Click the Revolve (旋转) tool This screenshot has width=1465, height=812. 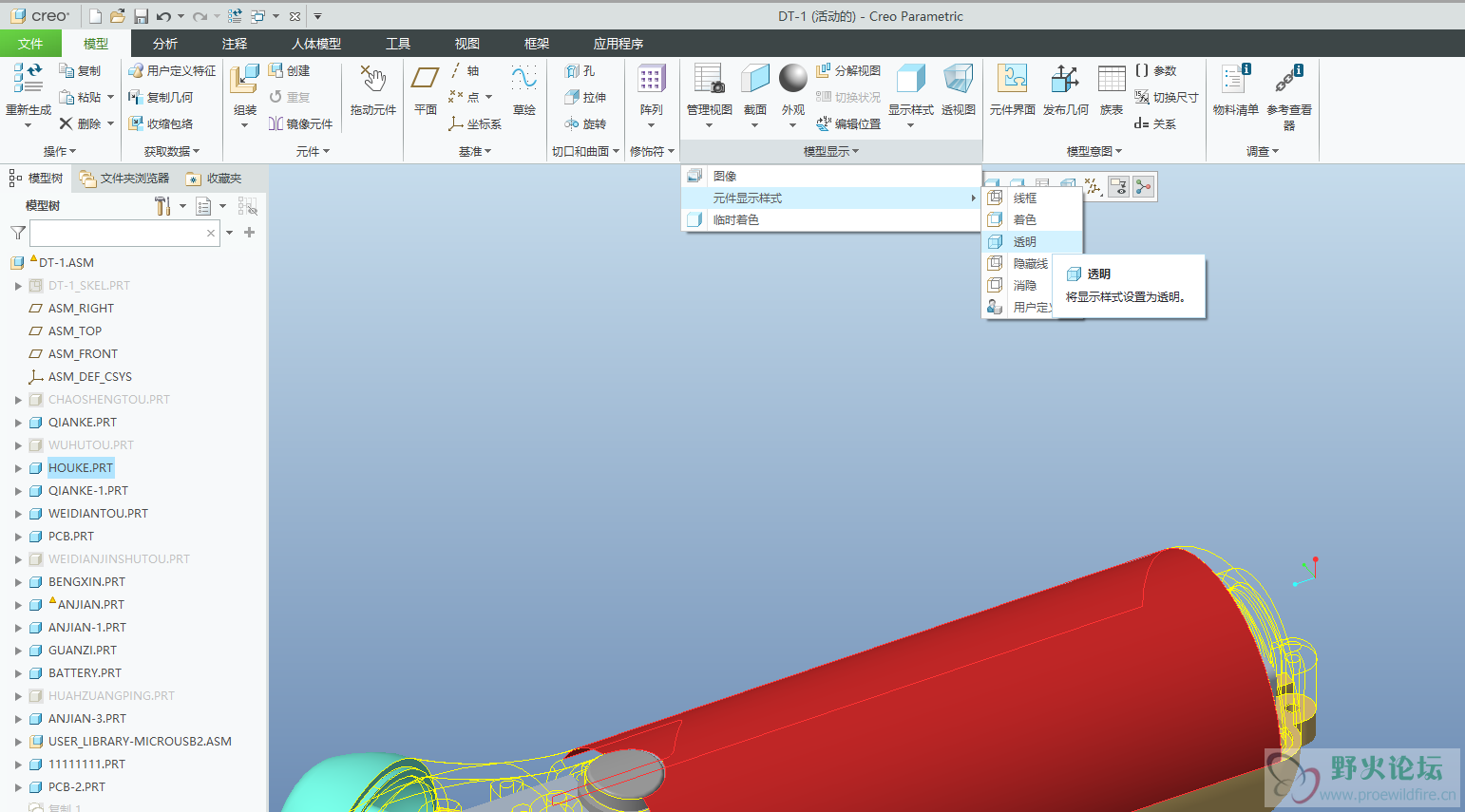[585, 123]
